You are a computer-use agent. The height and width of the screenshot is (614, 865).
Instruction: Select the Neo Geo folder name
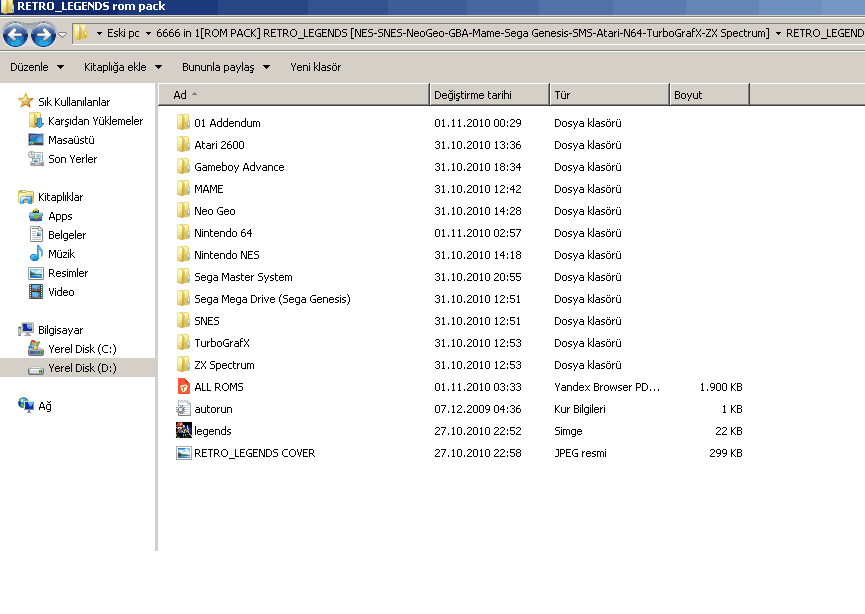pos(215,211)
